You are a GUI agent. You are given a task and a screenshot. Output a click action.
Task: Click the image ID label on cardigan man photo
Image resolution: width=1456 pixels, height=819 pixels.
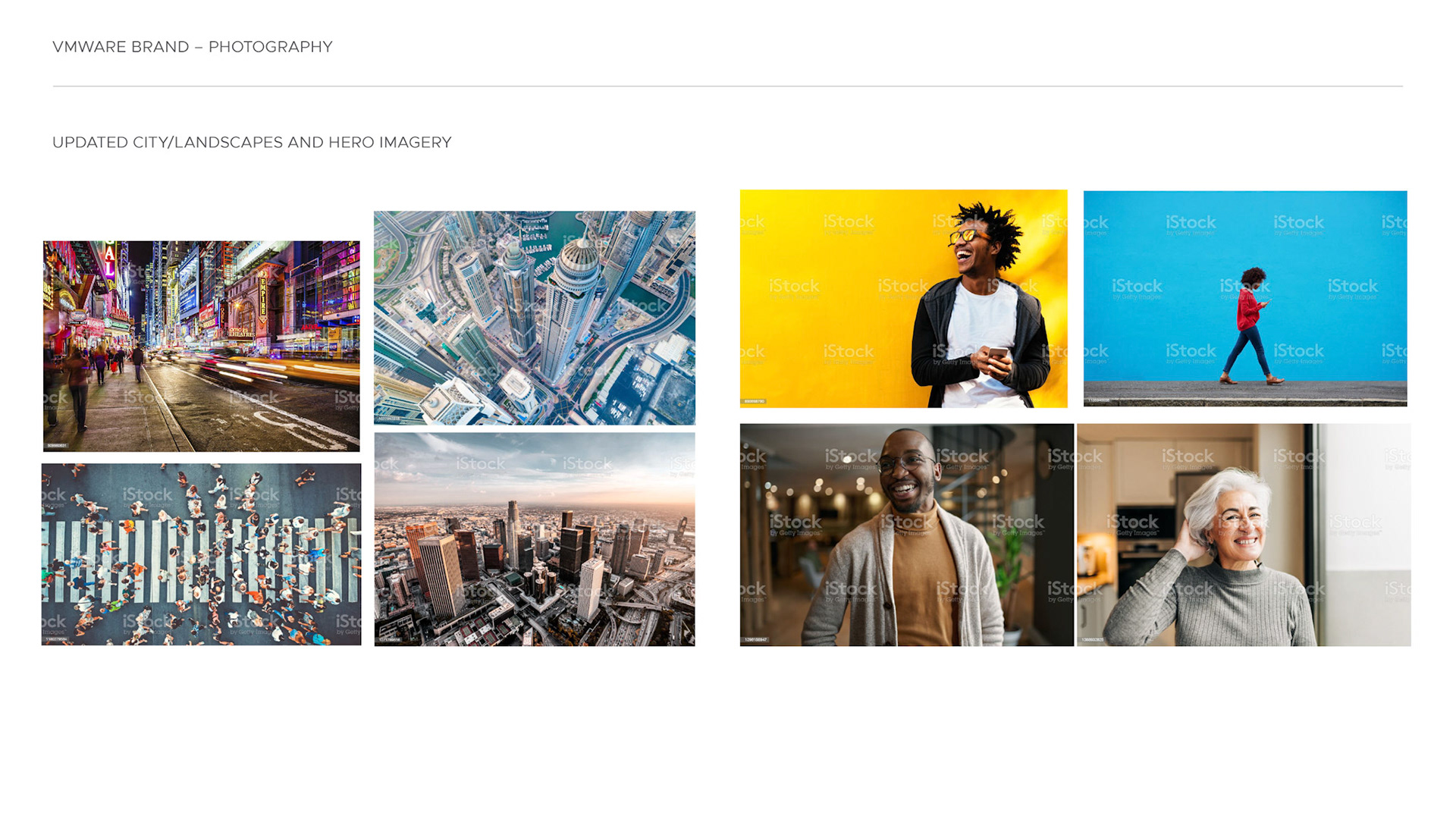click(x=755, y=640)
